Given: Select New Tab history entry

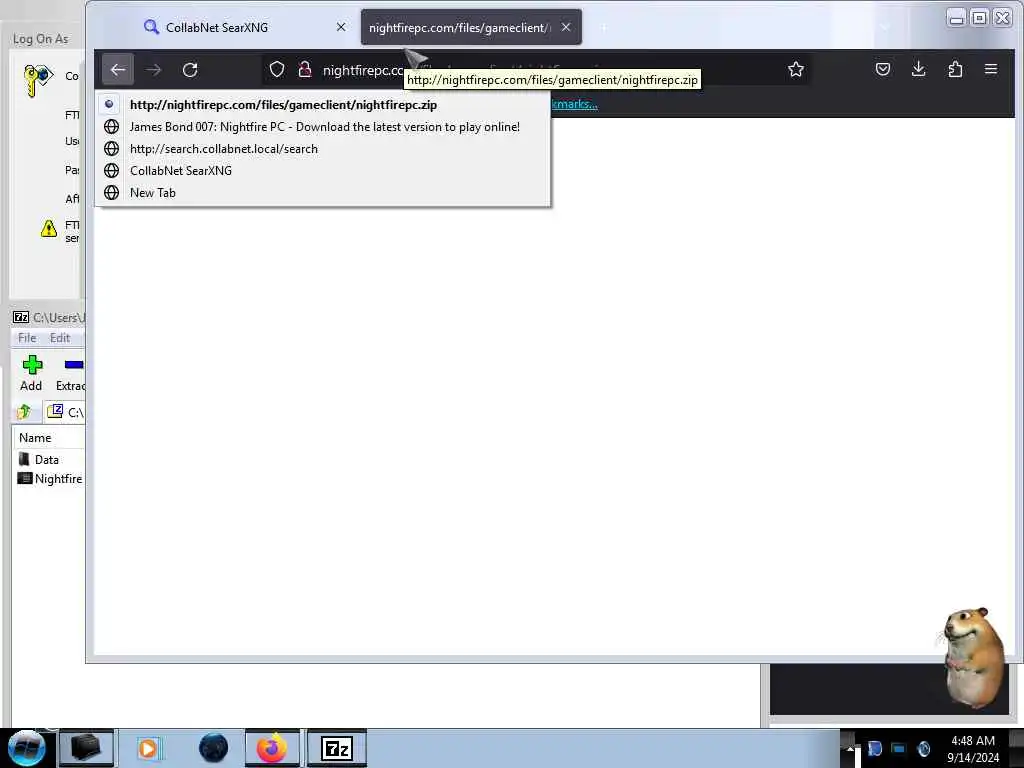Looking at the screenshot, I should tap(323, 193).
